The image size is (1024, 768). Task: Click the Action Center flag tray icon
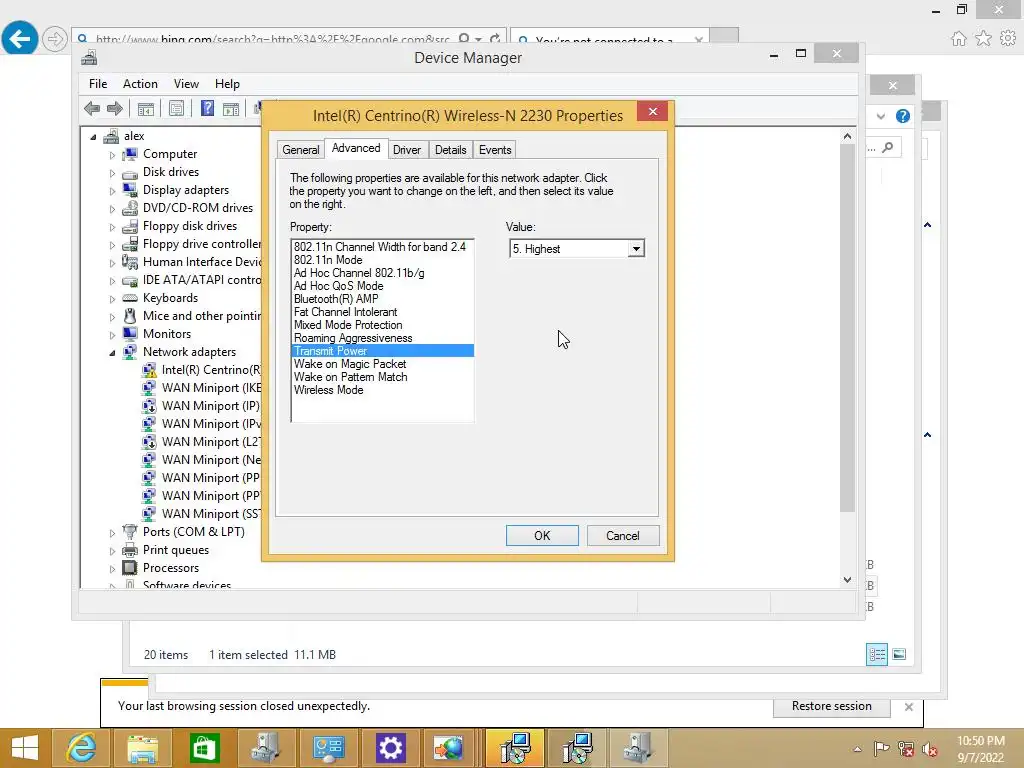[881, 748]
